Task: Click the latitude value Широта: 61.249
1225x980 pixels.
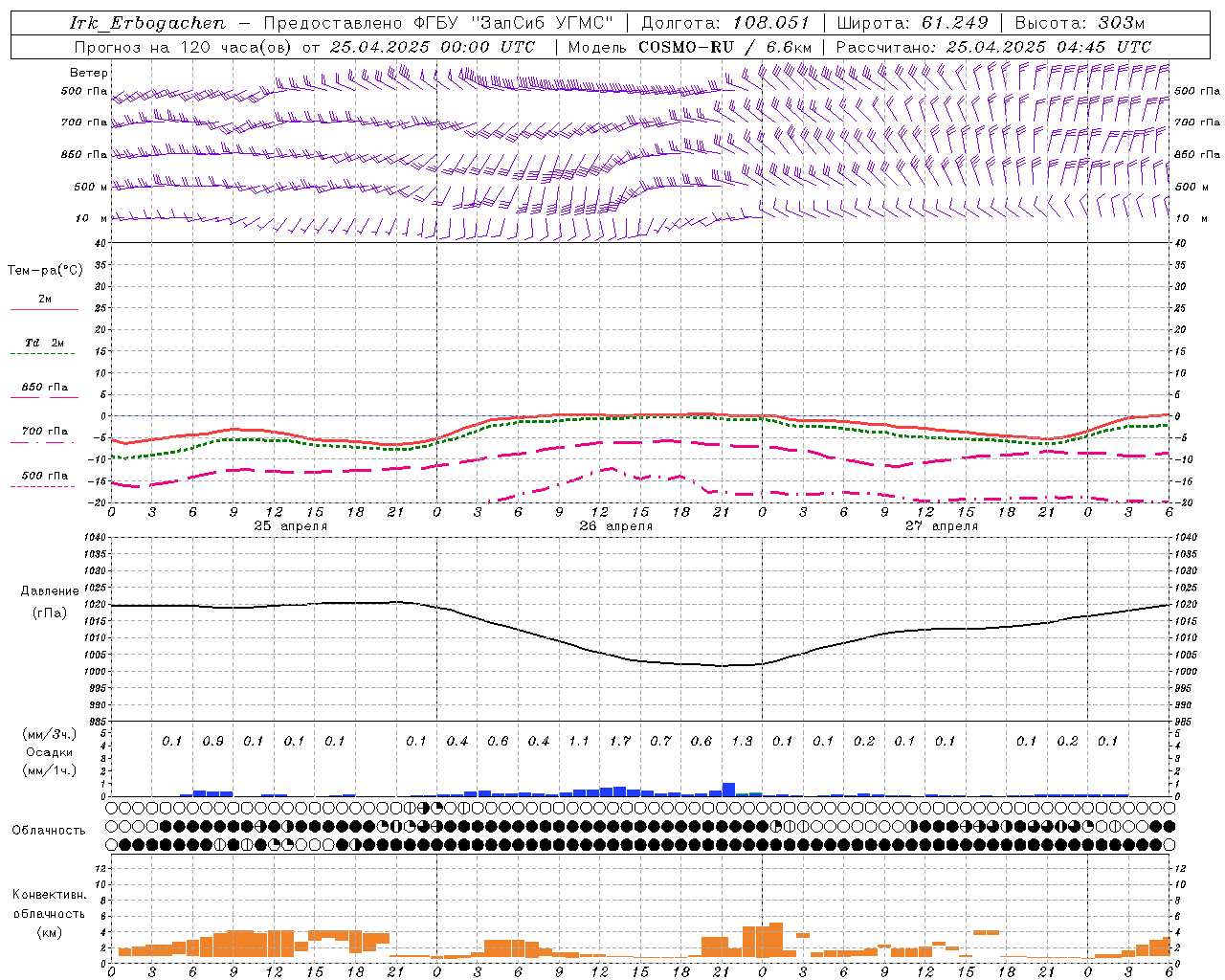Action: (912, 23)
